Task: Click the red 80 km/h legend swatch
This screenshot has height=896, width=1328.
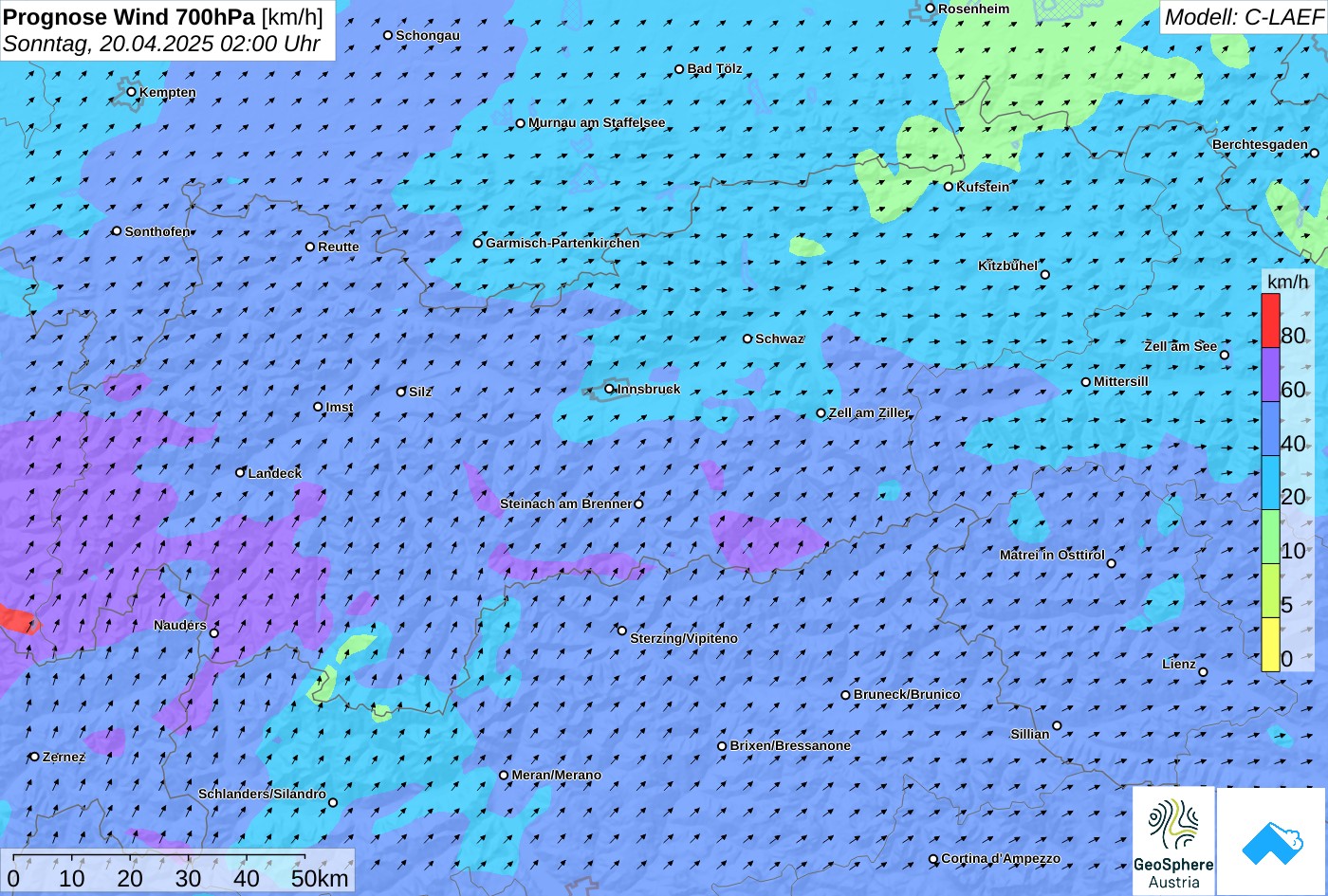Action: pyautogui.click(x=1270, y=320)
